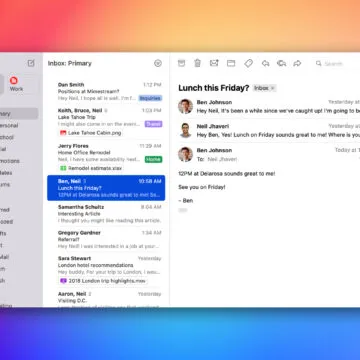The height and width of the screenshot is (360, 360).
Task: Open the 2018 London trip highlights.mov attachment
Action: 103,281
